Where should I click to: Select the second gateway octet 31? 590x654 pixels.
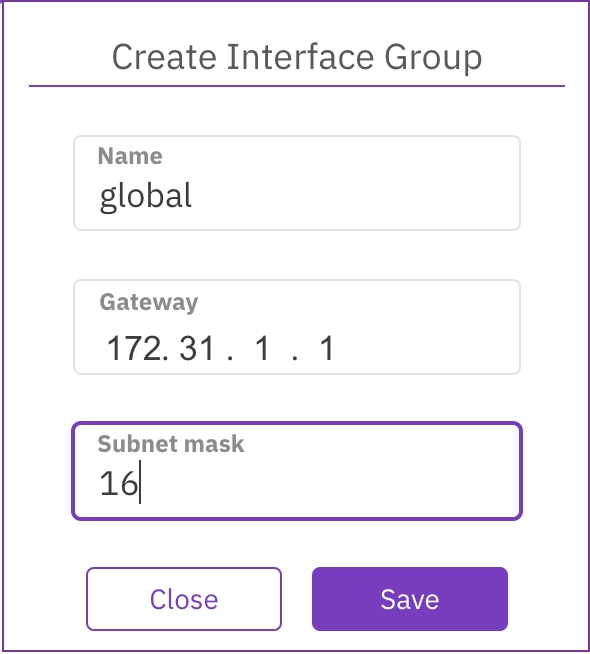[x=197, y=348]
